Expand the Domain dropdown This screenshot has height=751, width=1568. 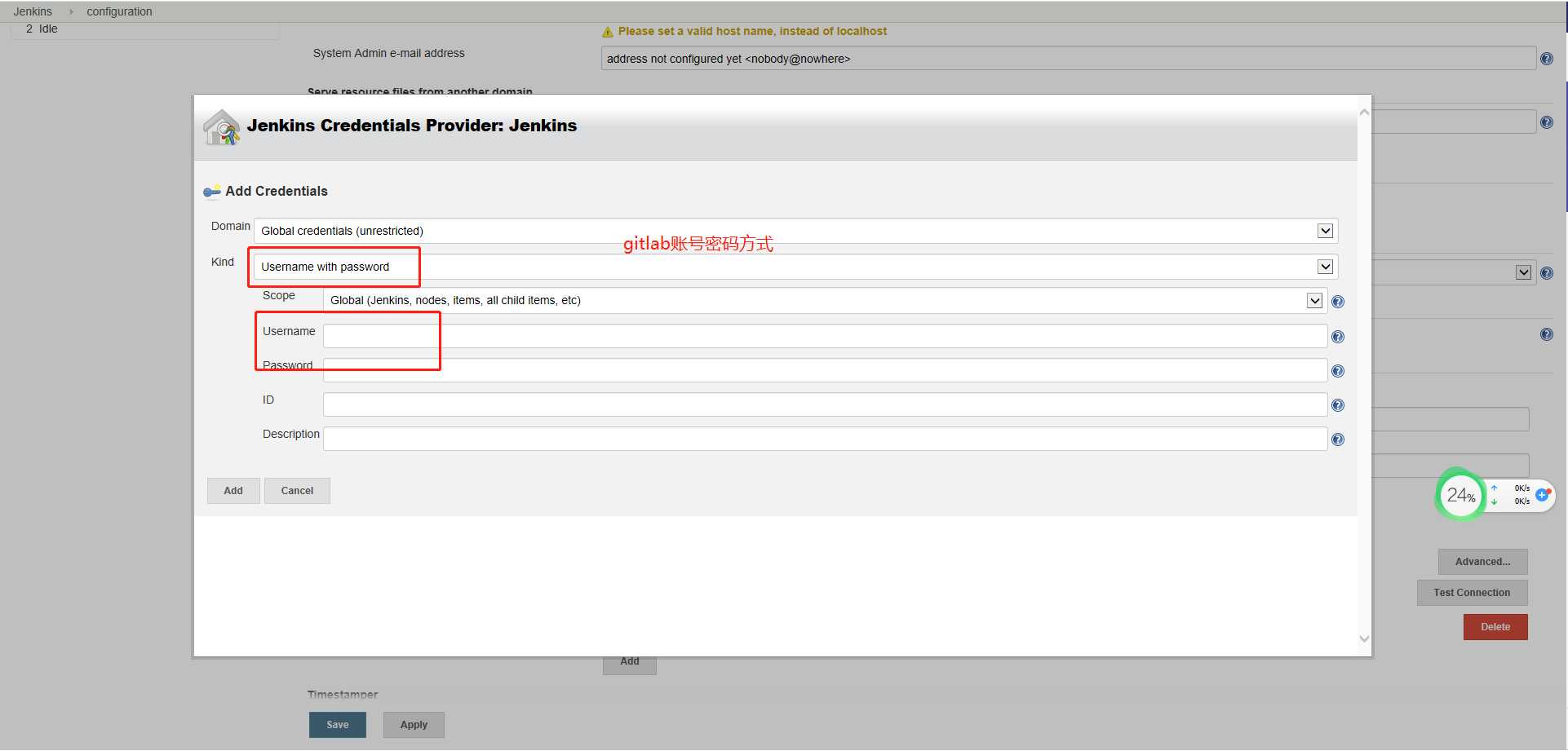point(1326,231)
